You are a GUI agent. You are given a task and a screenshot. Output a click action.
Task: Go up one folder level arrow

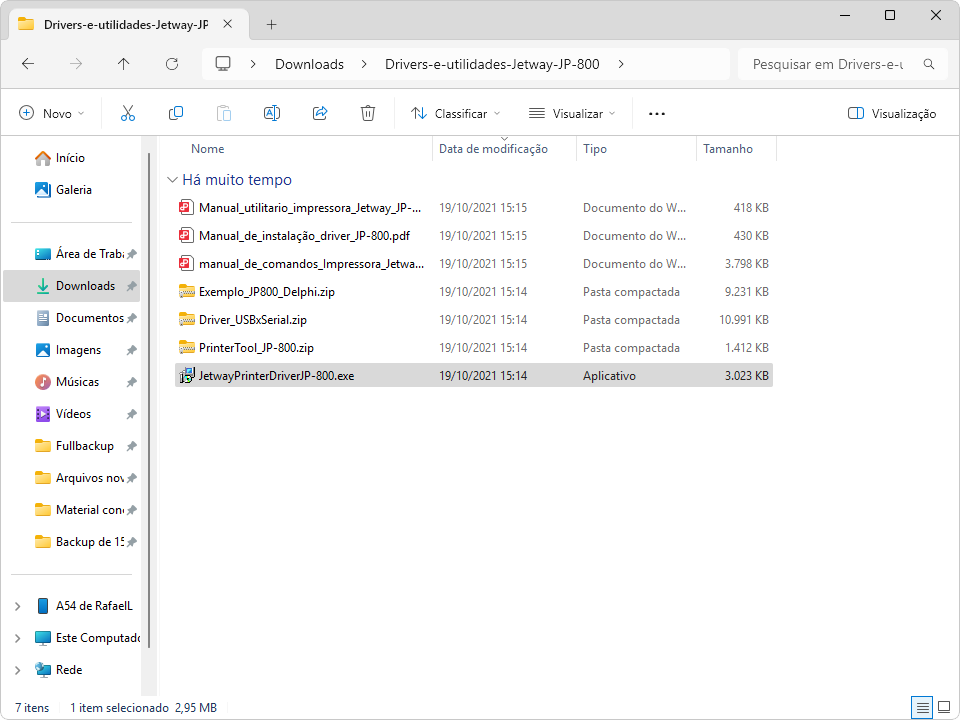pyautogui.click(x=124, y=64)
